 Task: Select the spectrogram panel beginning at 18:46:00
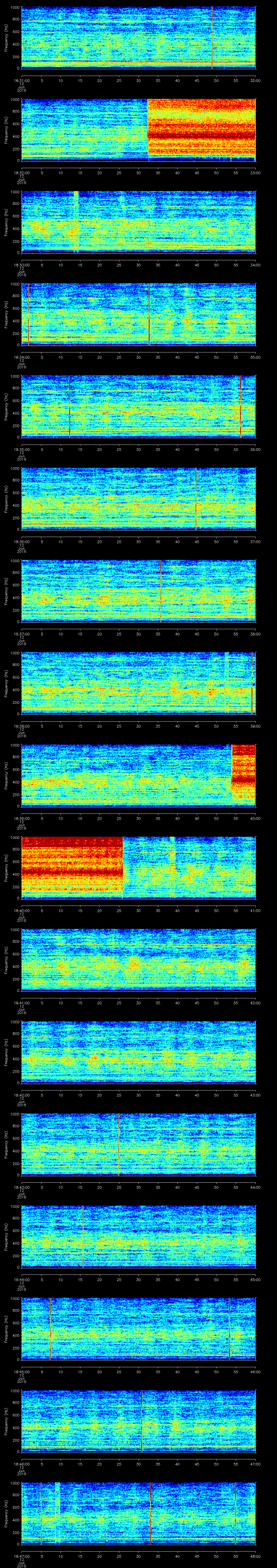tap(138, 1421)
